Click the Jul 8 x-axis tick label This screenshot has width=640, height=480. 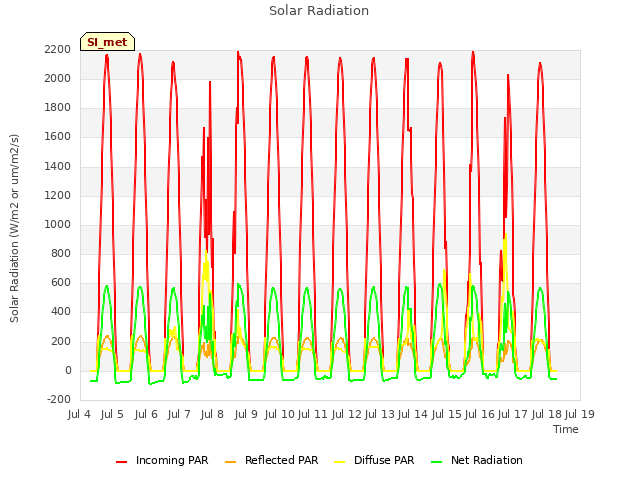pyautogui.click(x=212, y=415)
